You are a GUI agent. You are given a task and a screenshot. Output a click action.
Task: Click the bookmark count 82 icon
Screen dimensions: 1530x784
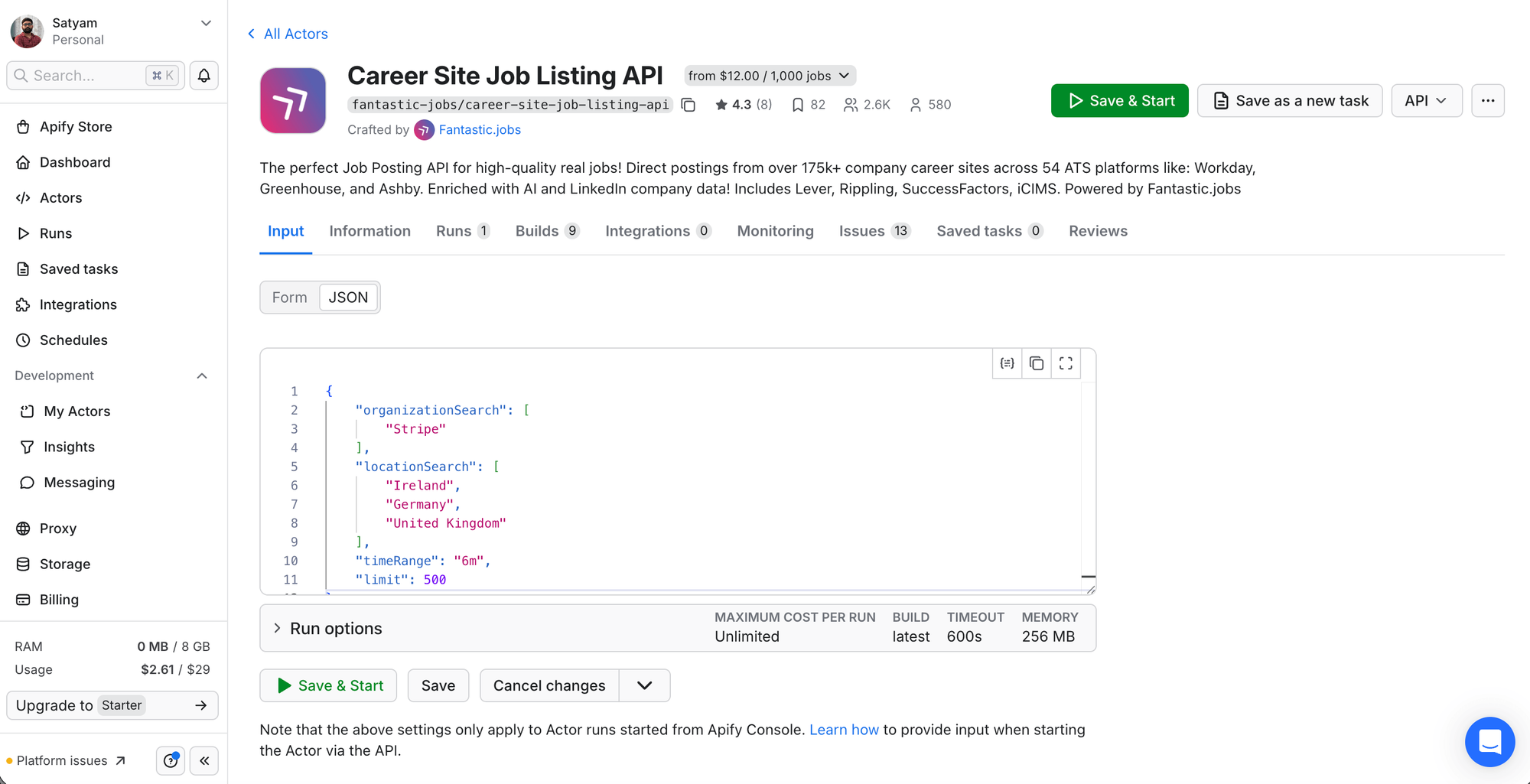[798, 105]
